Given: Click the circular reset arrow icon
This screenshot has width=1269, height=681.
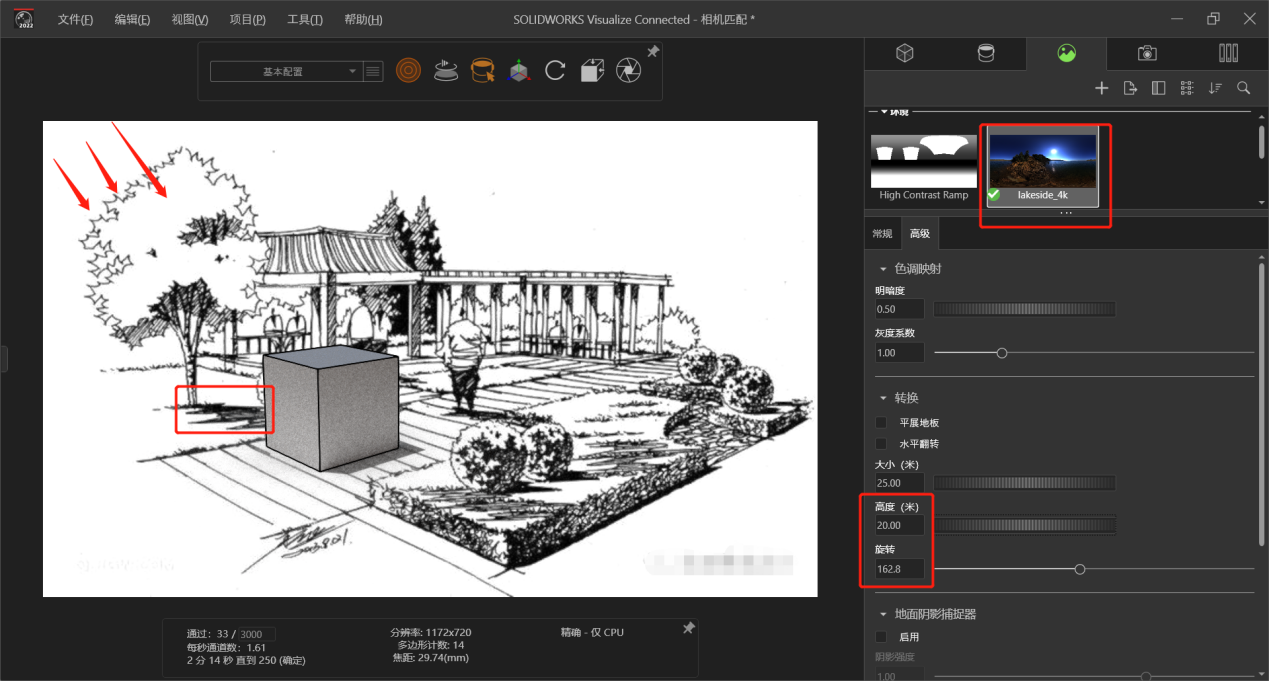Looking at the screenshot, I should 555,70.
